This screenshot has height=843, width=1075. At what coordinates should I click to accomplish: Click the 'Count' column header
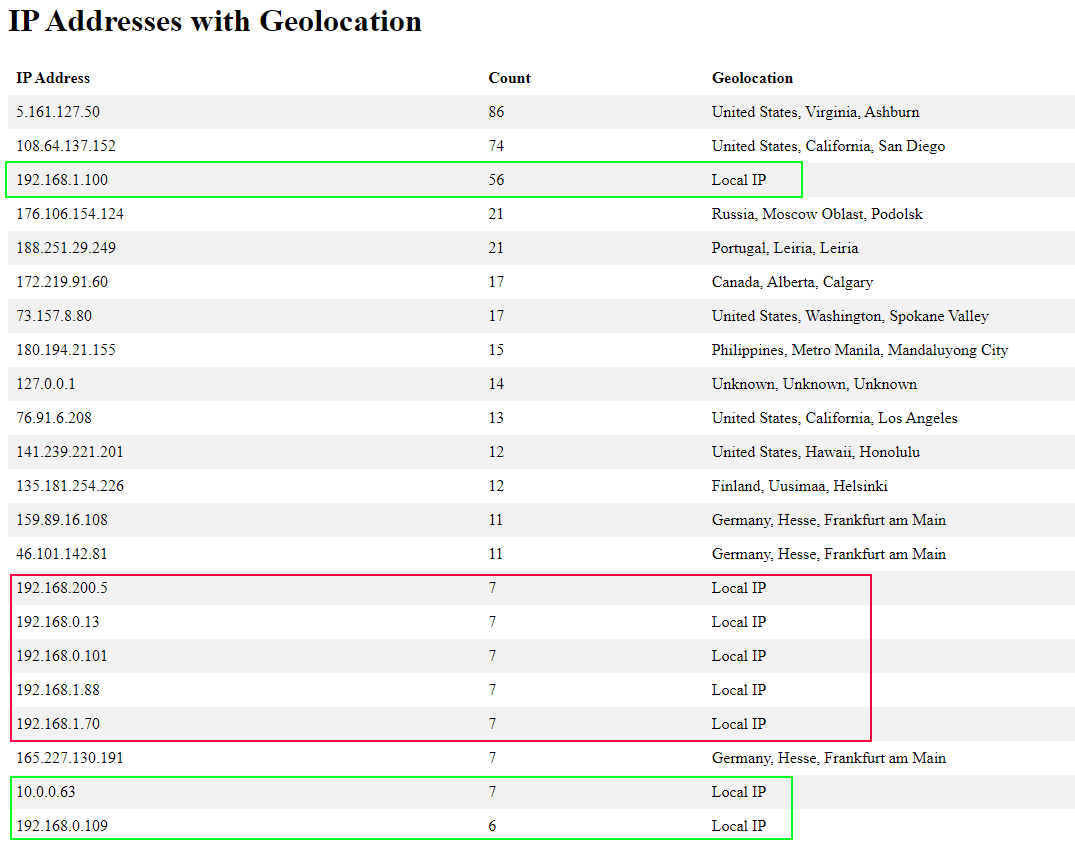(509, 78)
